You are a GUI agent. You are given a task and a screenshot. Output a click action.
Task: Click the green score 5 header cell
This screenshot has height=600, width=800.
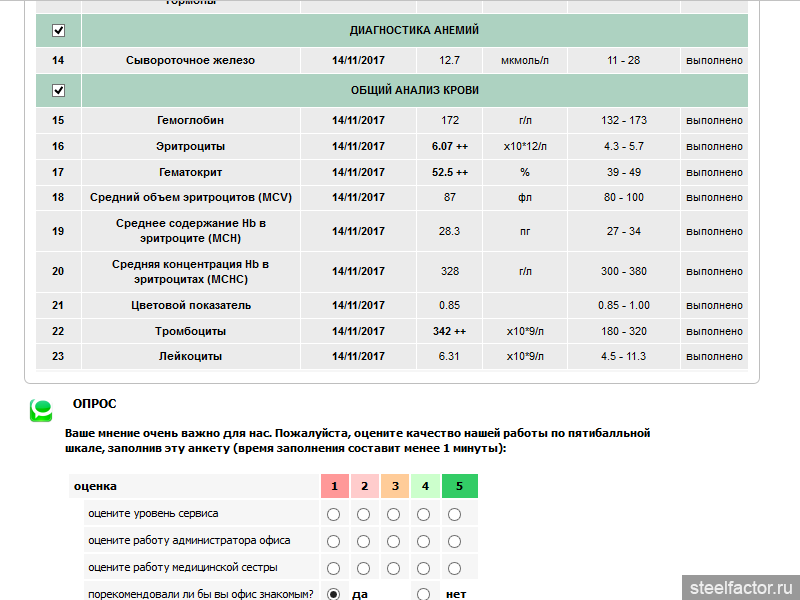point(460,486)
